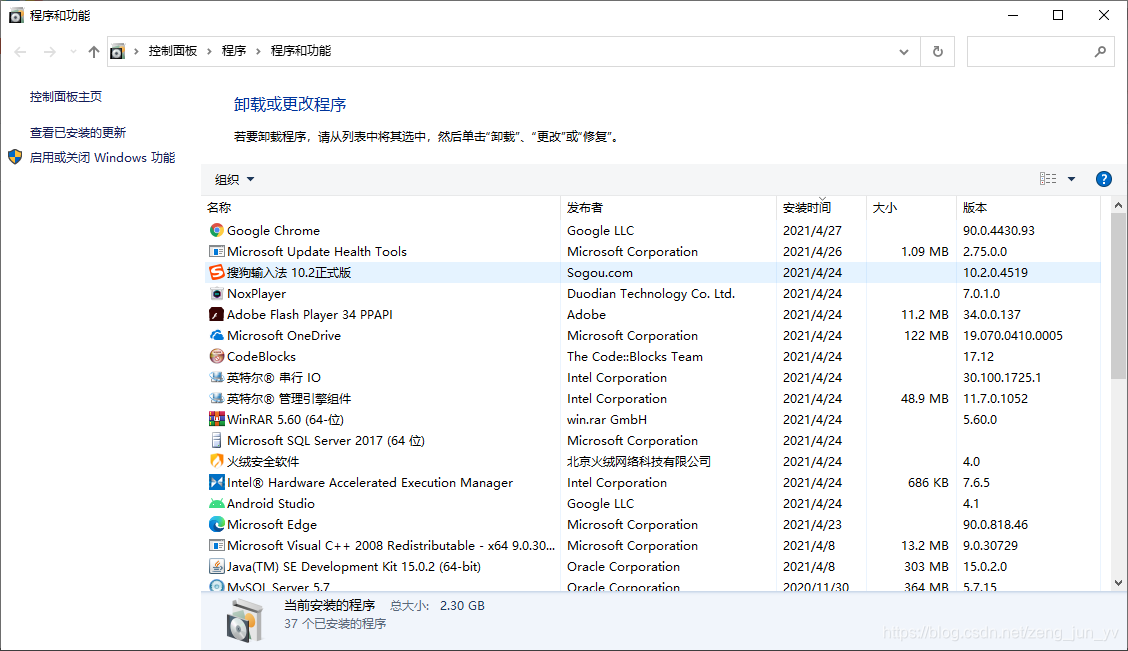Select the MySQL Server 5.7 row
1128x651 pixels.
tap(651, 586)
